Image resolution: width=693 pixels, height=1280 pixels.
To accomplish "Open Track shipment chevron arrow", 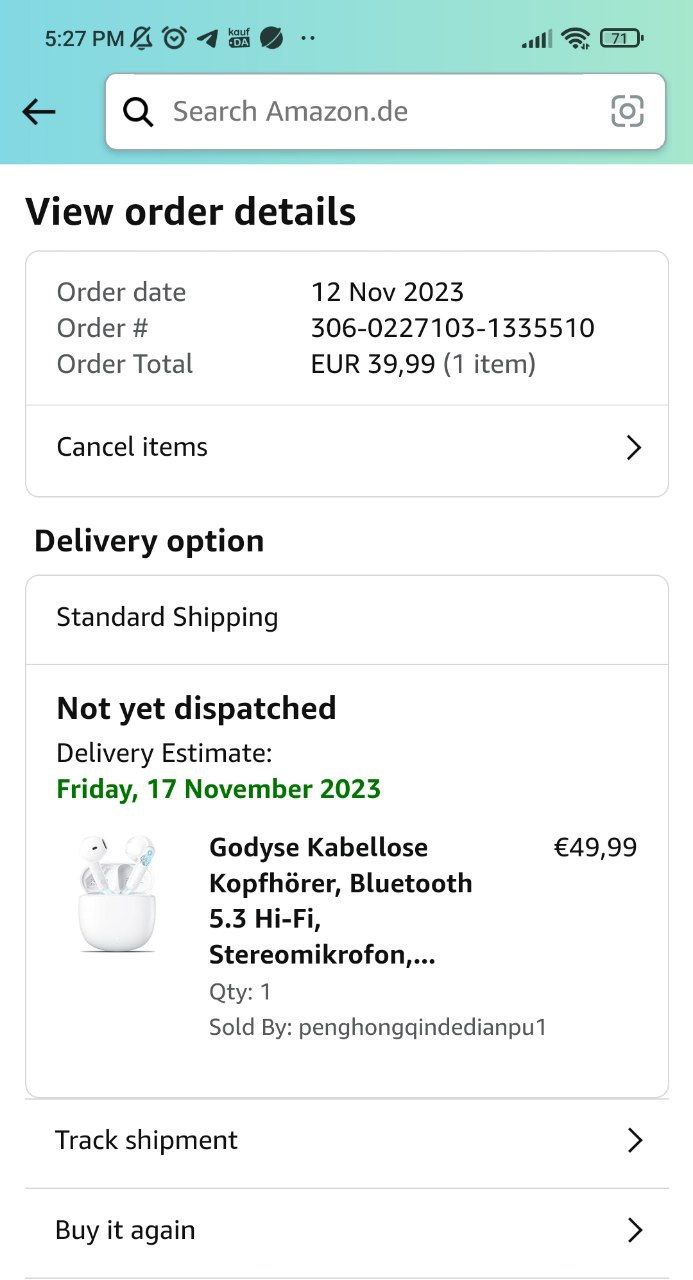I will click(634, 1140).
